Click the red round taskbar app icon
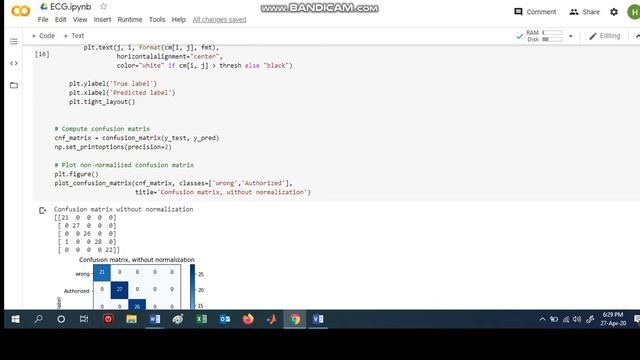Screen dimensions: 640x360 [108, 319]
